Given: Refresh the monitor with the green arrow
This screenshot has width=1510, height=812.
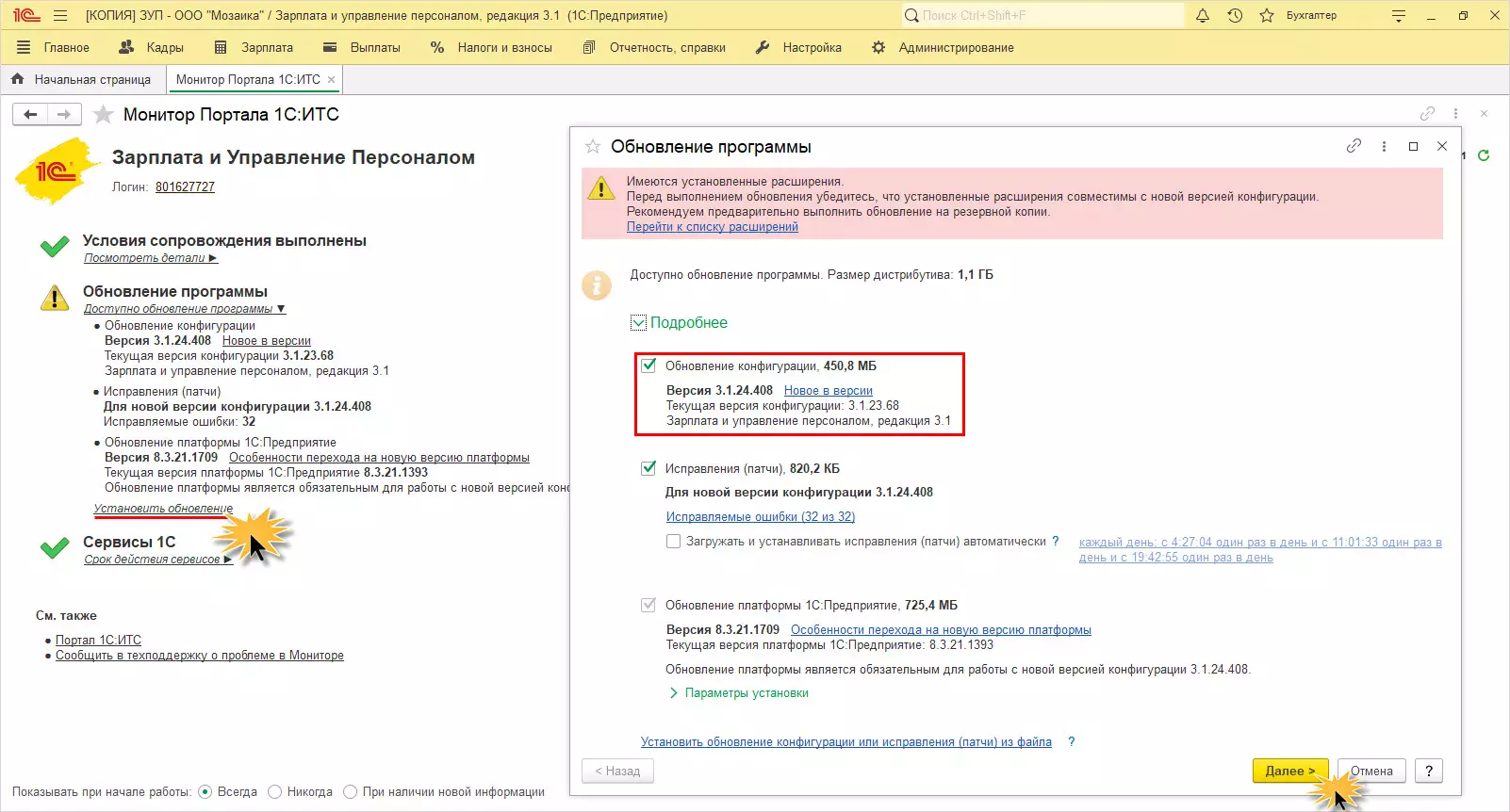Looking at the screenshot, I should [1484, 155].
